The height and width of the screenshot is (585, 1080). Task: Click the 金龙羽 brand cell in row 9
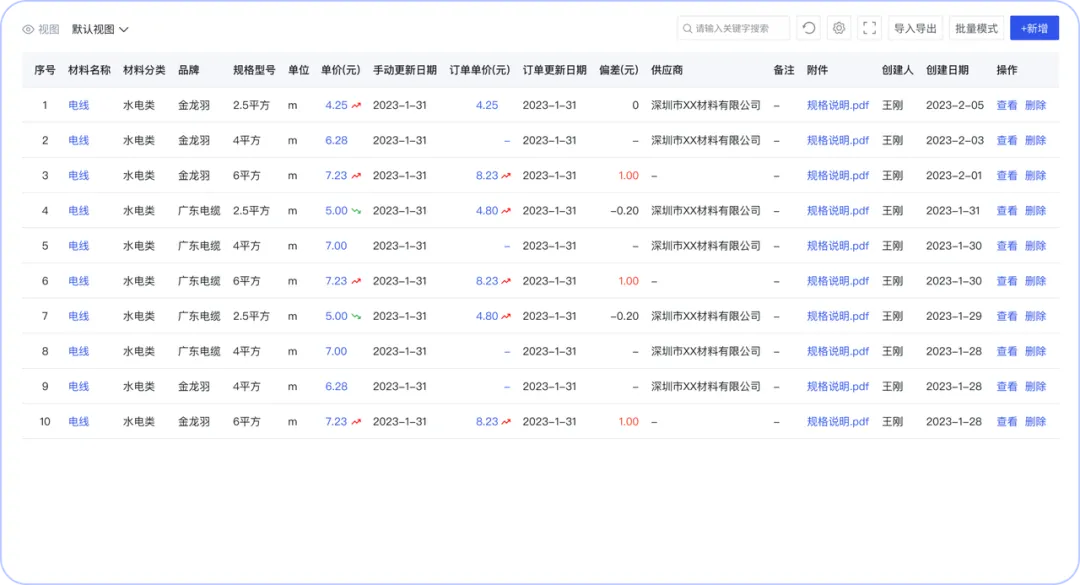pyautogui.click(x=194, y=387)
